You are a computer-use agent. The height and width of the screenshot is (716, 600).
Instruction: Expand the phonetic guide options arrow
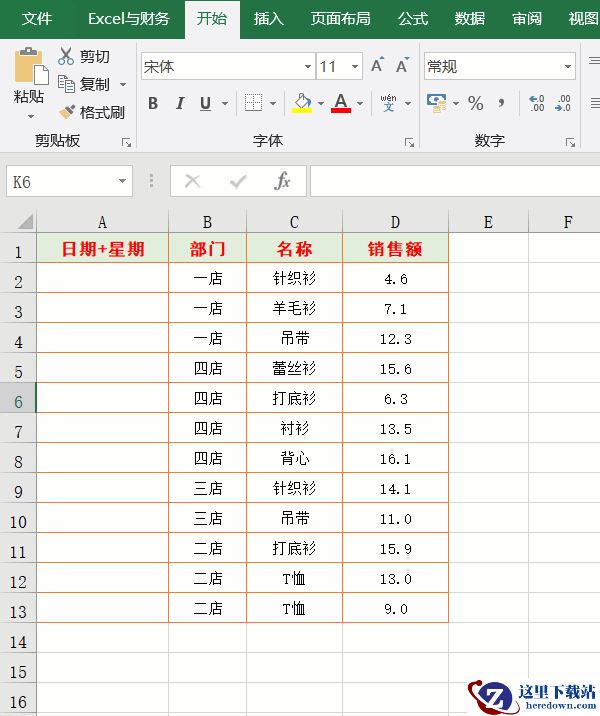[408, 104]
